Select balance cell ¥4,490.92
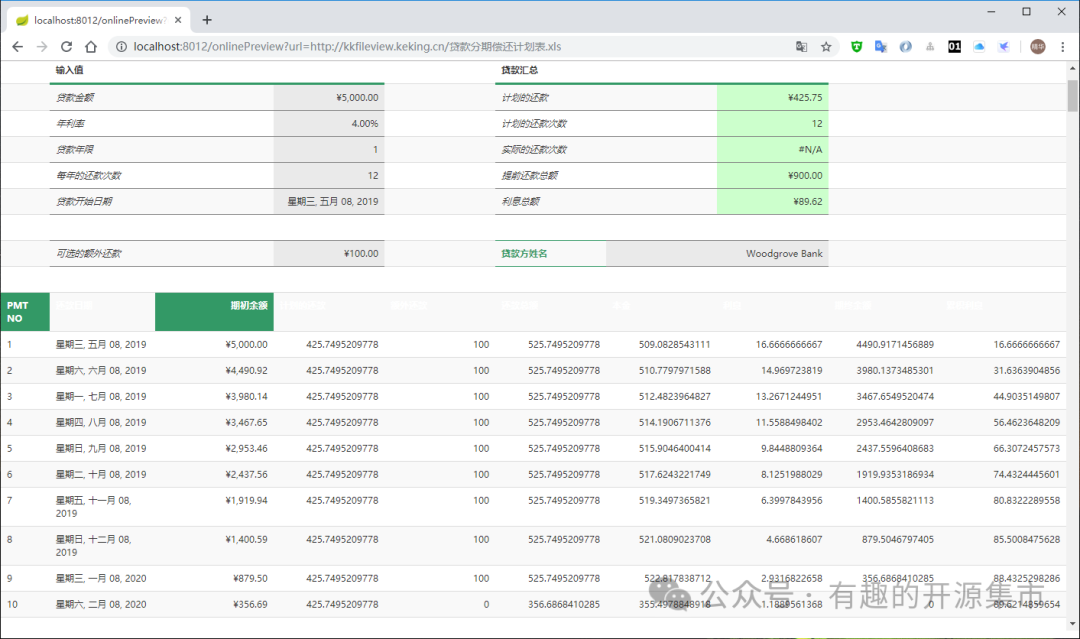The image size is (1080, 639). (214, 370)
